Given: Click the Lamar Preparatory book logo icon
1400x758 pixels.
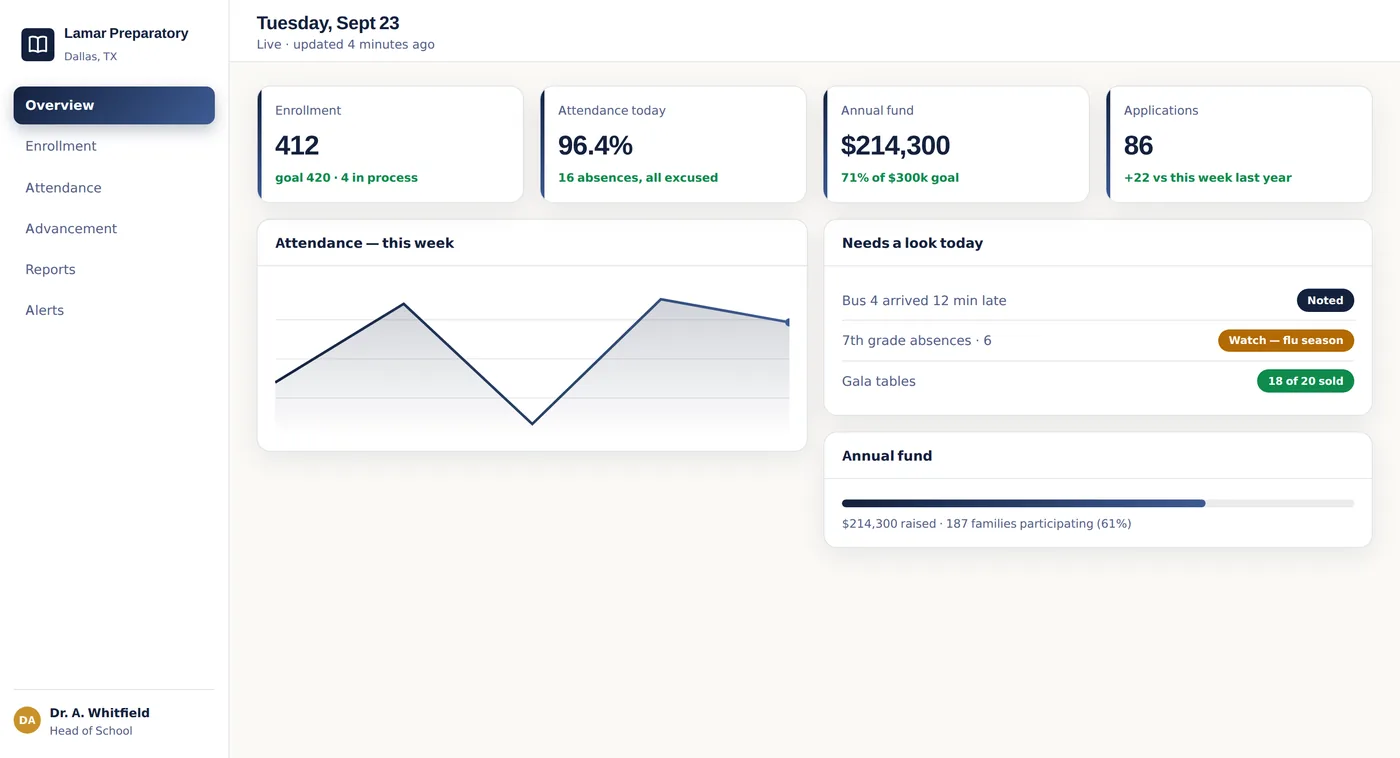Looking at the screenshot, I should 38,44.
